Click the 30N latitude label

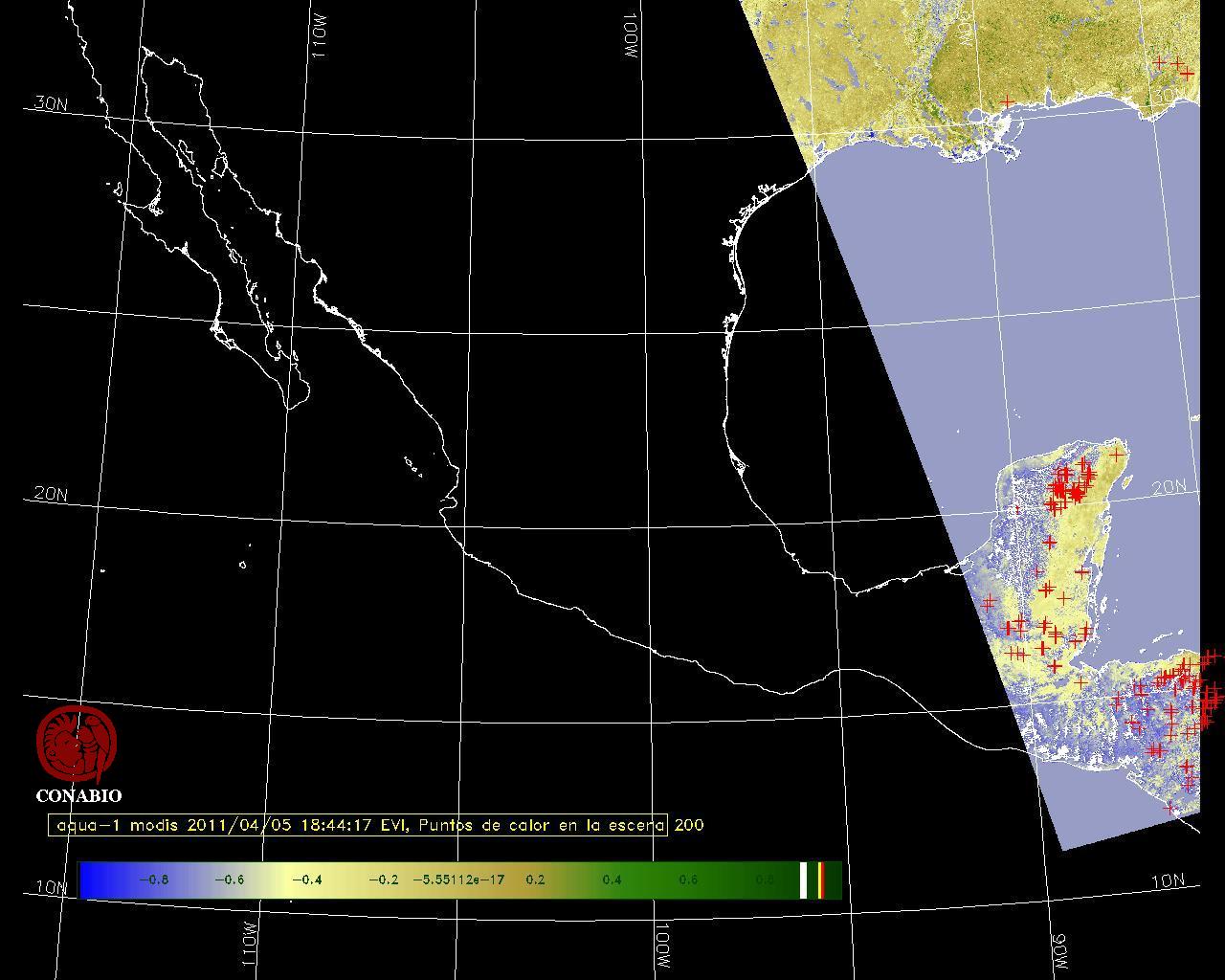(51, 103)
